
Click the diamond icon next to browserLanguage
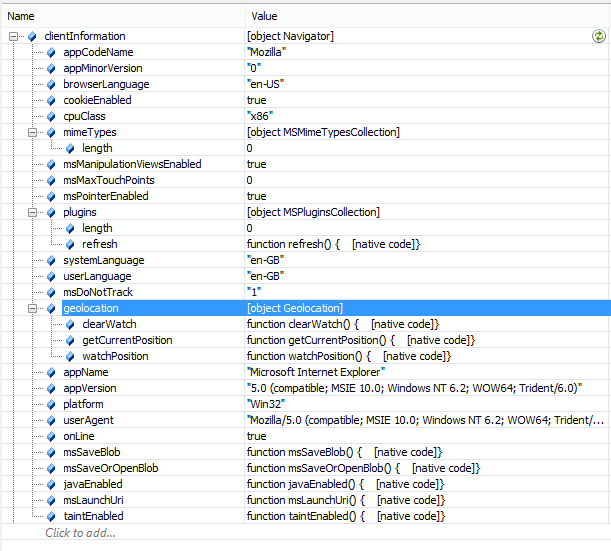51,85
